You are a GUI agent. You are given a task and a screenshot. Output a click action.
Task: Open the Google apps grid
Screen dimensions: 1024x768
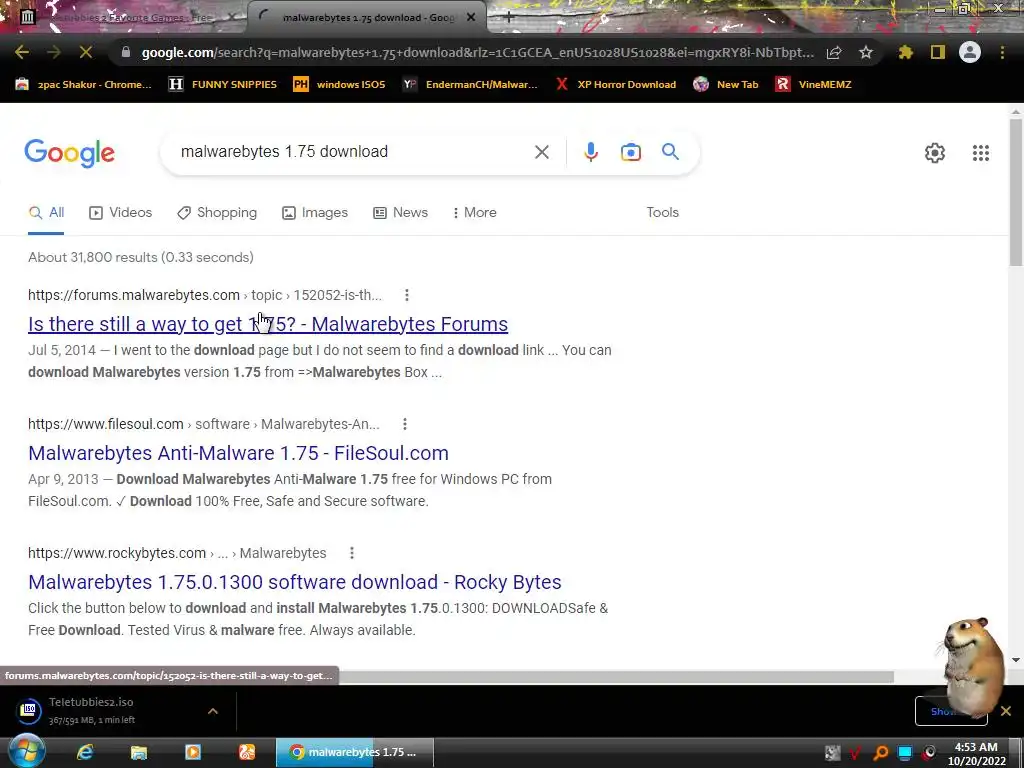pyautogui.click(x=980, y=153)
